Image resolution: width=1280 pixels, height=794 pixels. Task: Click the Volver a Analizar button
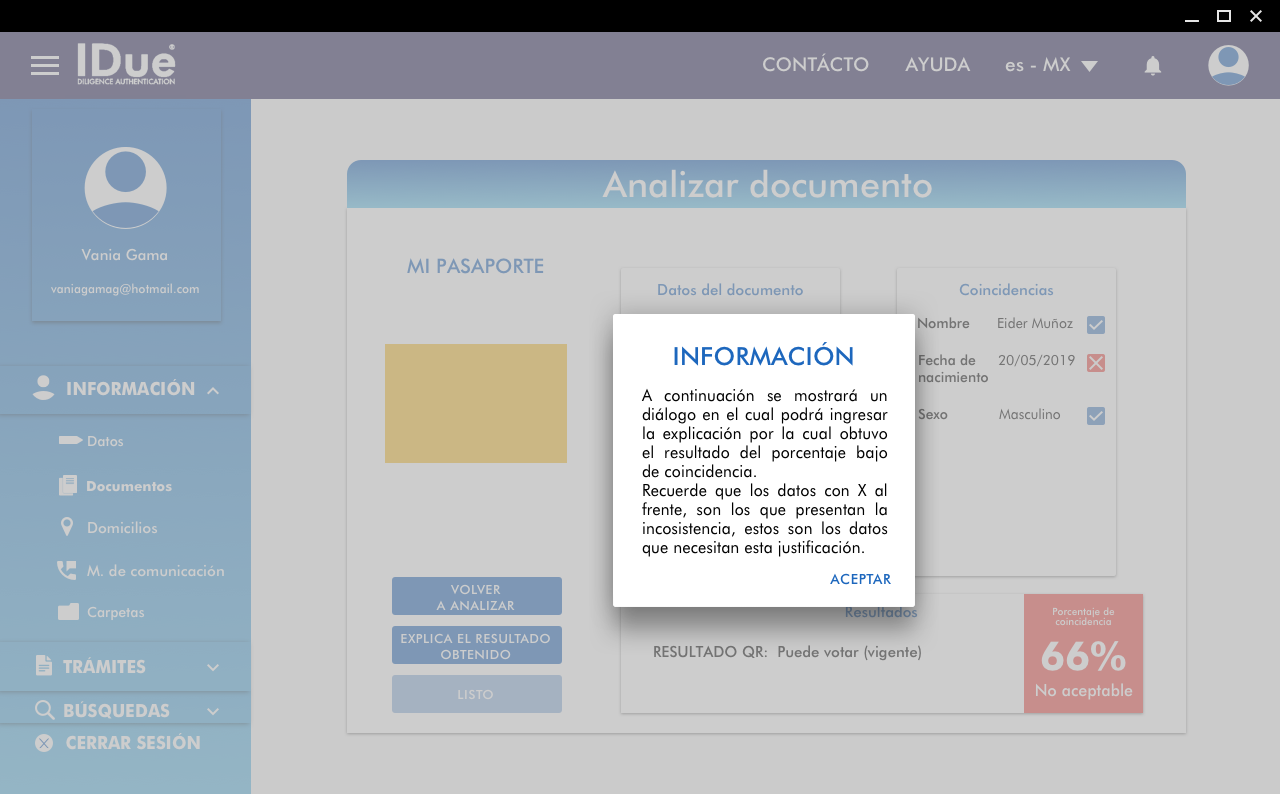[x=476, y=597]
